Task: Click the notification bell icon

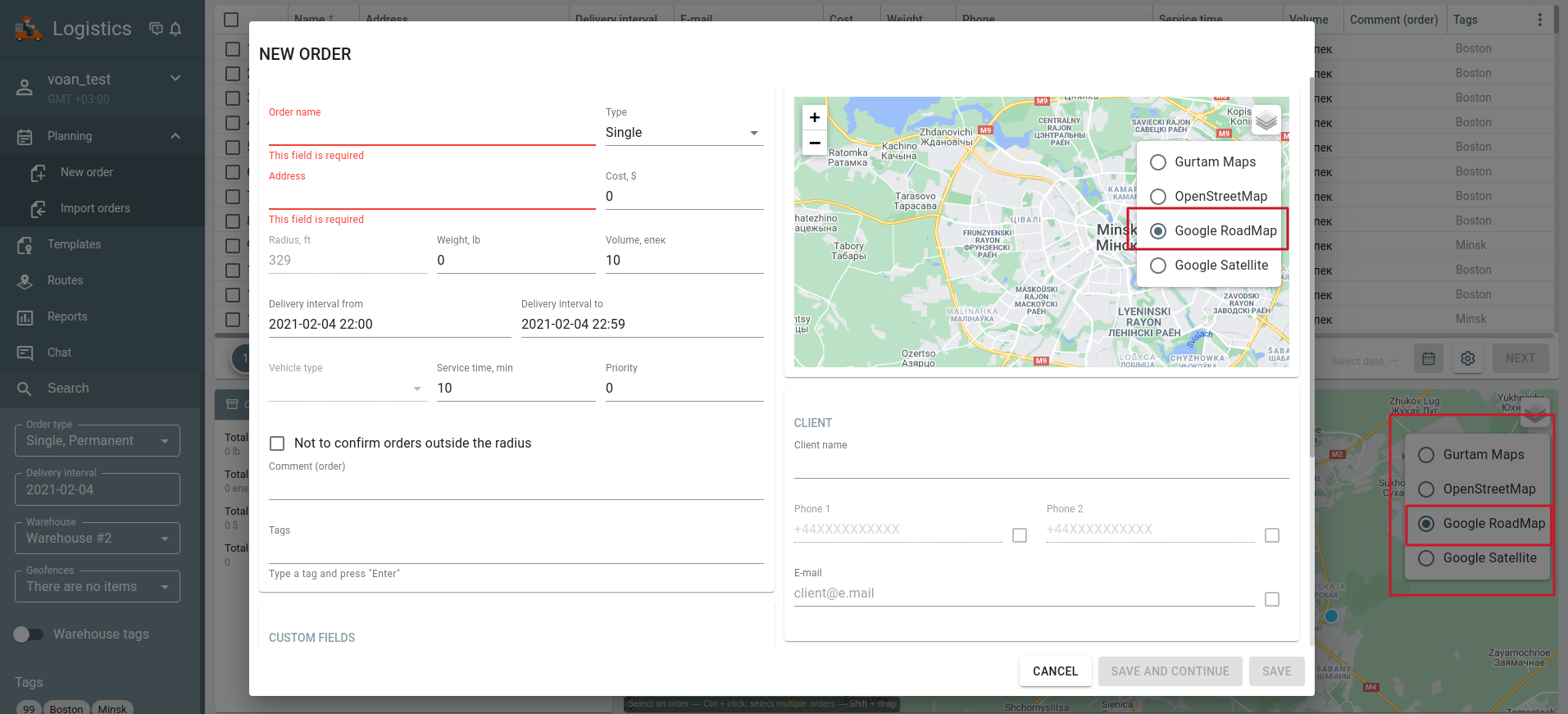Action: (175, 30)
